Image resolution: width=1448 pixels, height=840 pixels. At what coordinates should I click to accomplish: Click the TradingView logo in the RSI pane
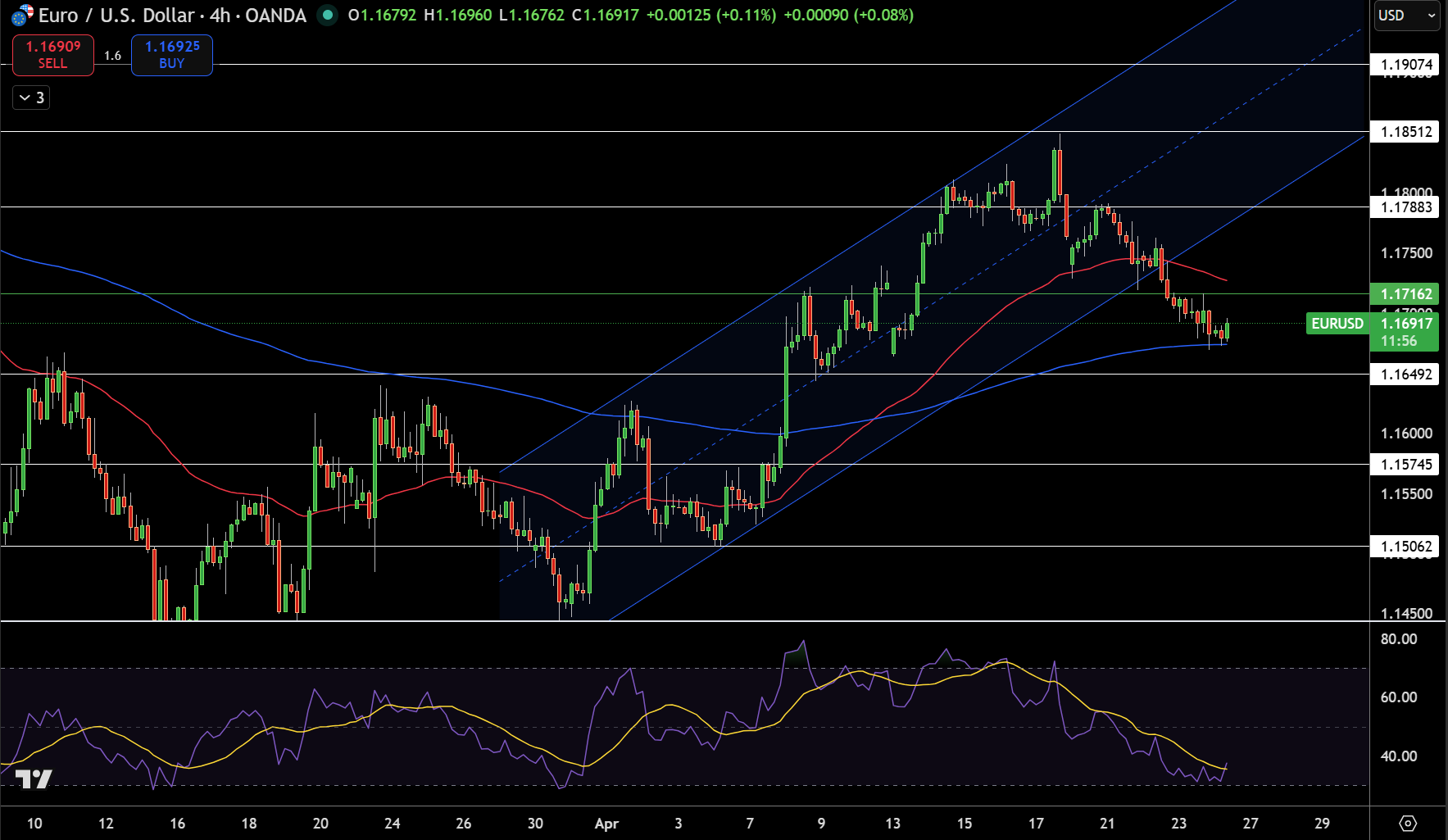(34, 779)
